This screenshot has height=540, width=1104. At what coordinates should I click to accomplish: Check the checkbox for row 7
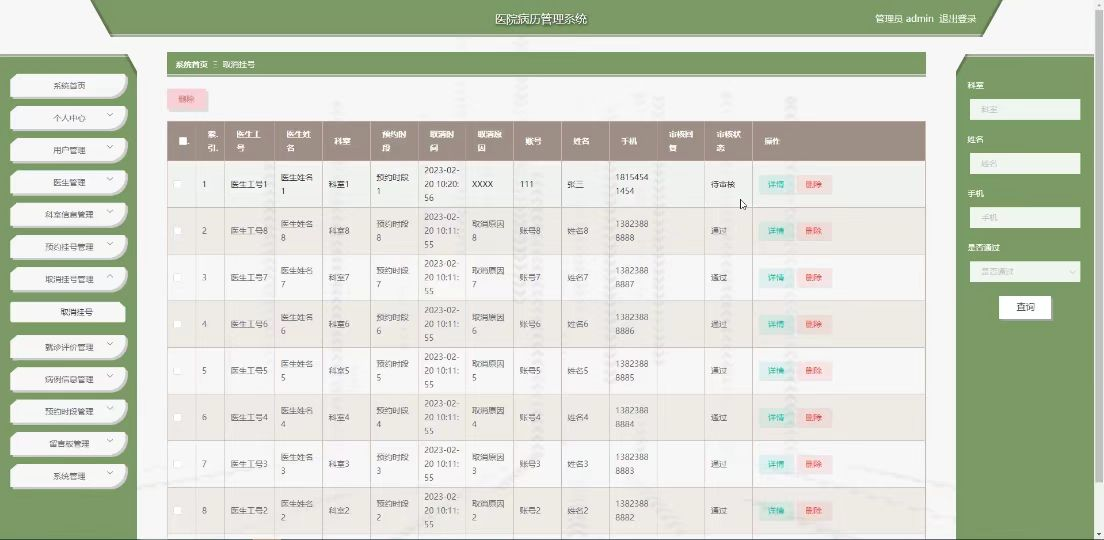[177, 464]
